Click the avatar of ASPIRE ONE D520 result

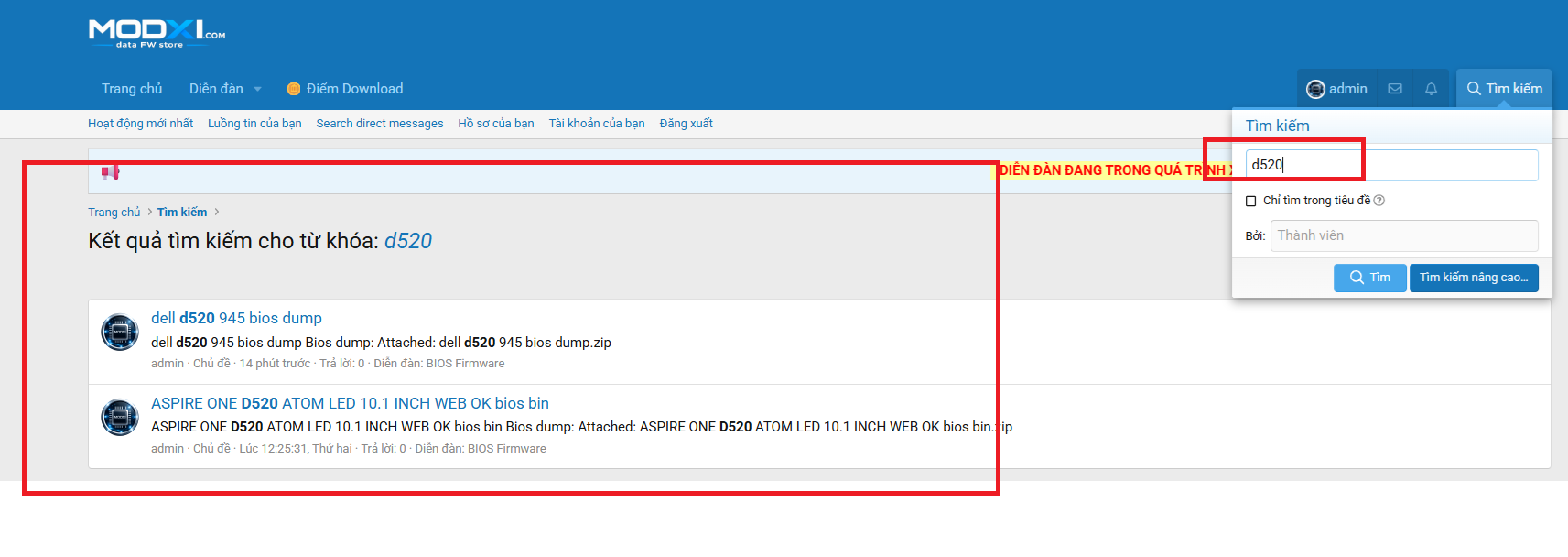click(120, 417)
